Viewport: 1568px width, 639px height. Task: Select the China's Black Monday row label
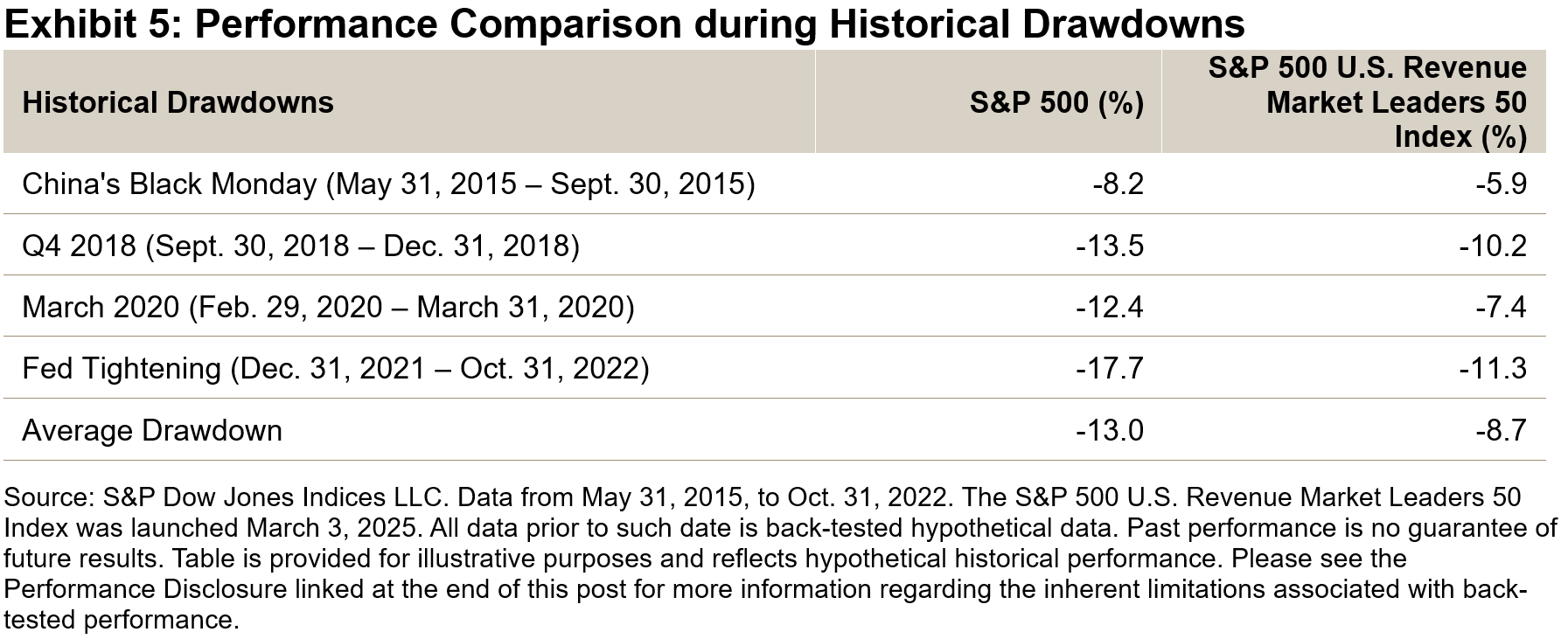point(387,184)
